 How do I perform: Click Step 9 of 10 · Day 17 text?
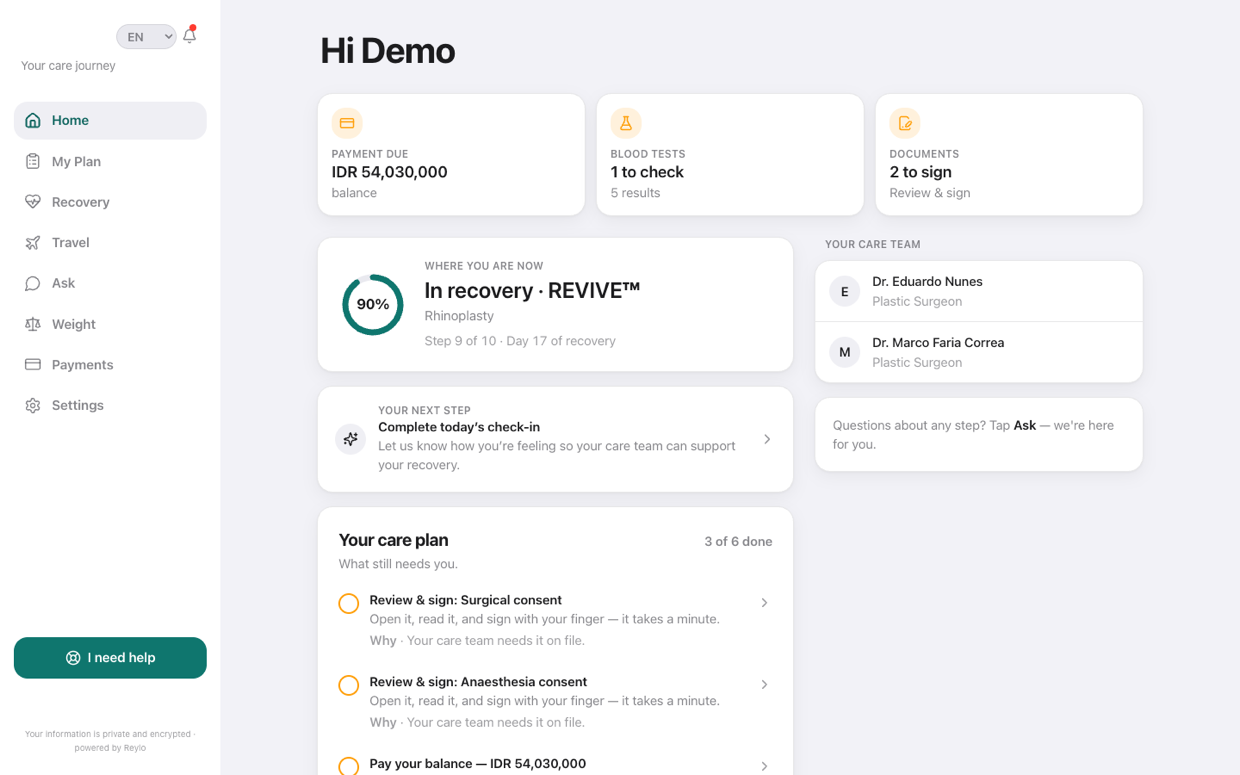click(x=520, y=341)
